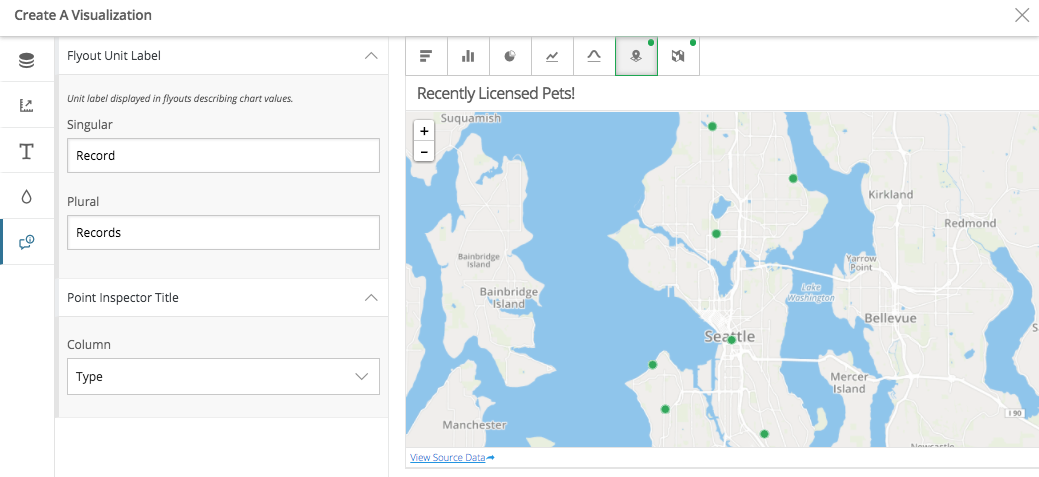Close the Create A Visualization dialog
This screenshot has height=477, width=1039.
(x=1022, y=15)
